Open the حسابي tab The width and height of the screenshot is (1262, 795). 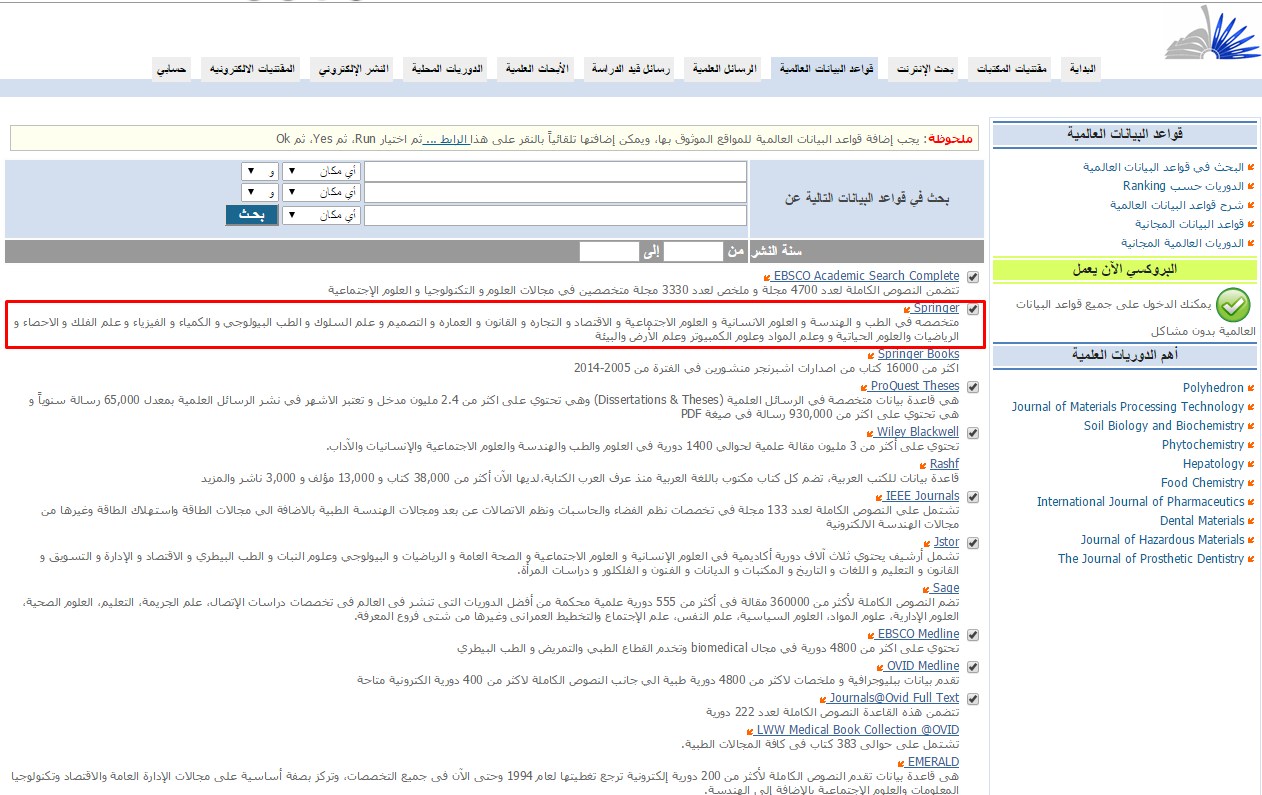point(171,67)
